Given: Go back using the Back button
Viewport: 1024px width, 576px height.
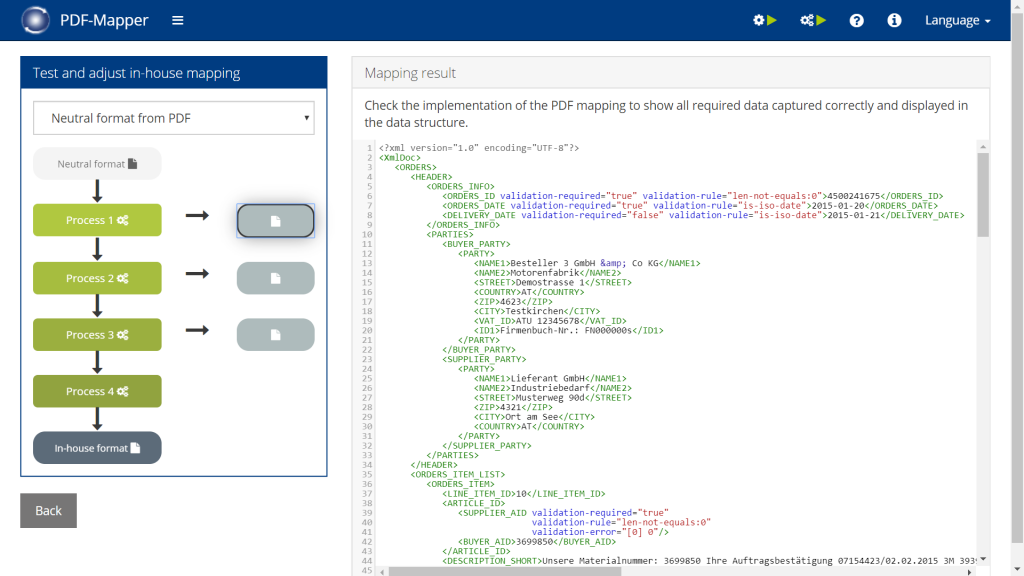Looking at the screenshot, I should [48, 511].
